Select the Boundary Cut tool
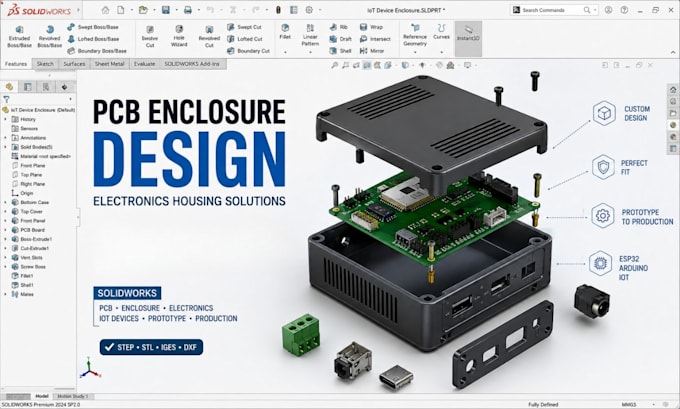Image resolution: width=680 pixels, height=409 pixels. [248, 51]
